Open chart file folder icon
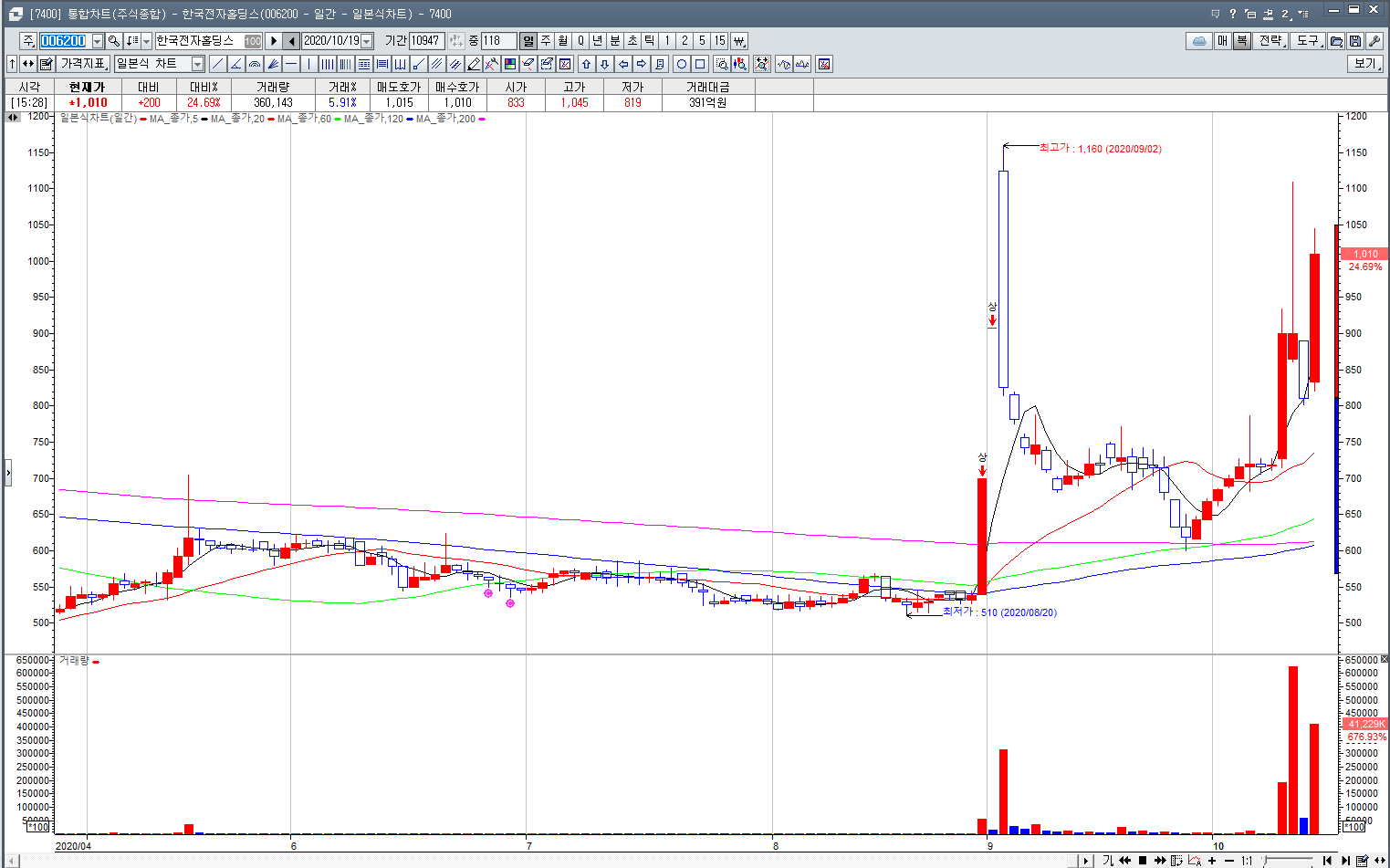 [1337, 41]
